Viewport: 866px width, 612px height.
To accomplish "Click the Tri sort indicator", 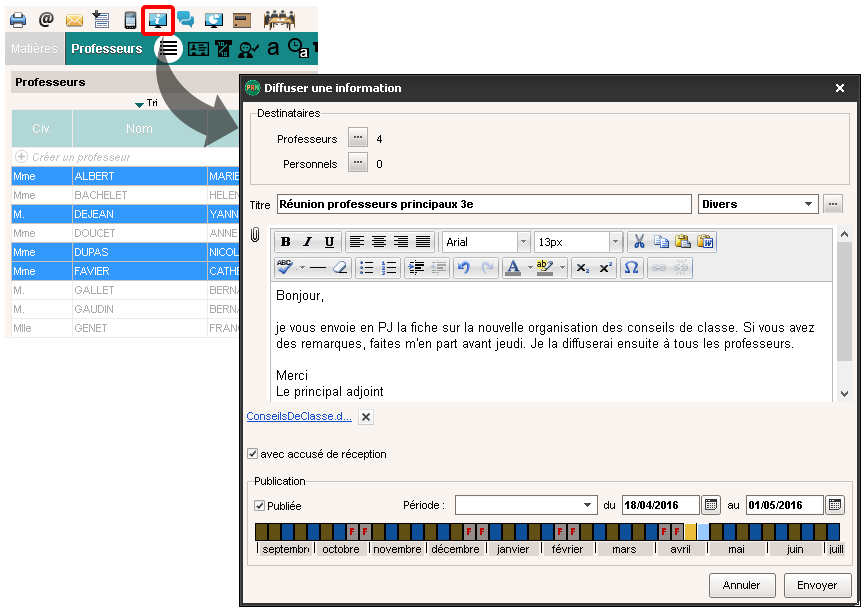I will pyautogui.click(x=147, y=103).
